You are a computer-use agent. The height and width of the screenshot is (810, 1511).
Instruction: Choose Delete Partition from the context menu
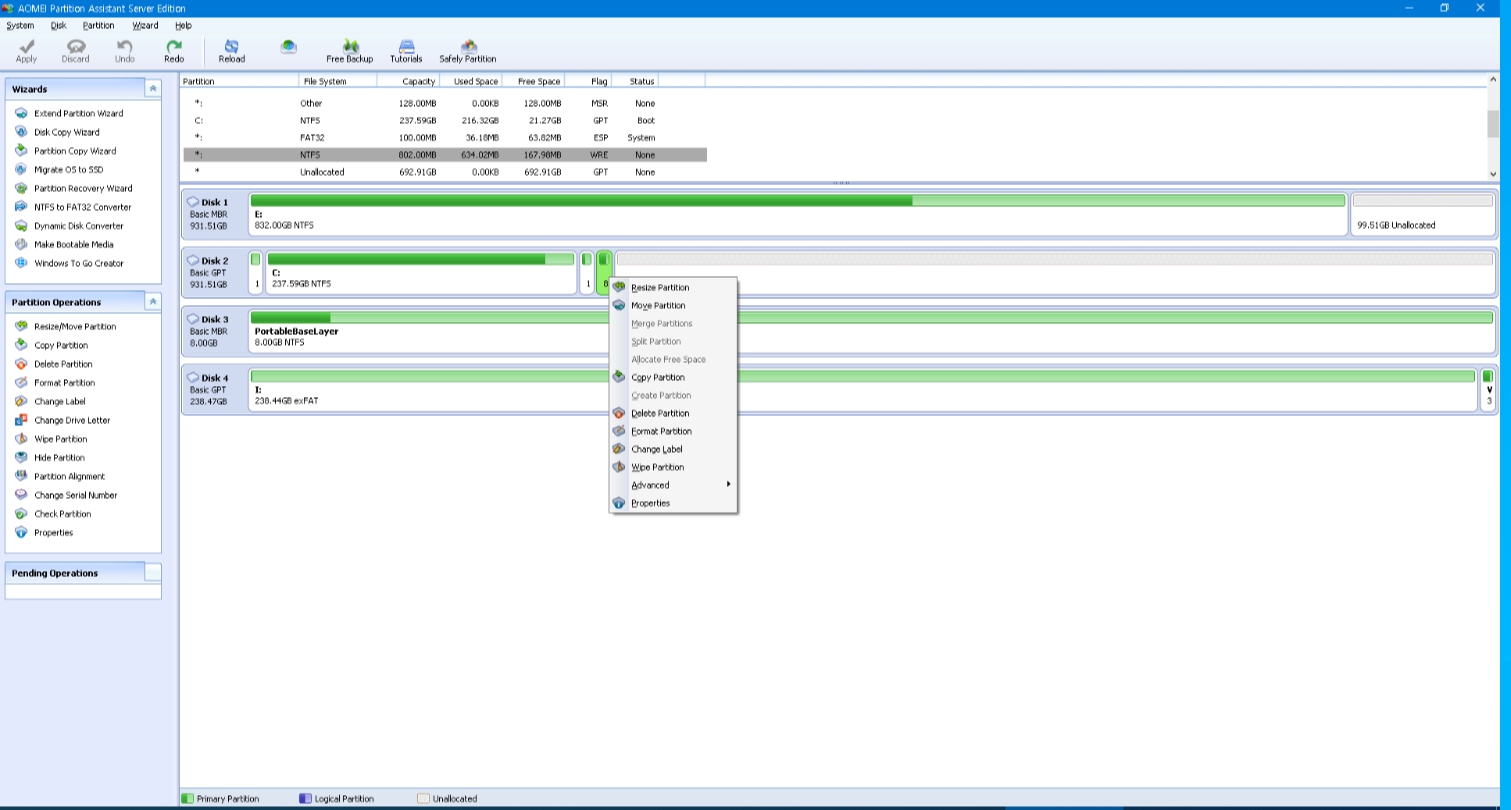pyautogui.click(x=673, y=414)
